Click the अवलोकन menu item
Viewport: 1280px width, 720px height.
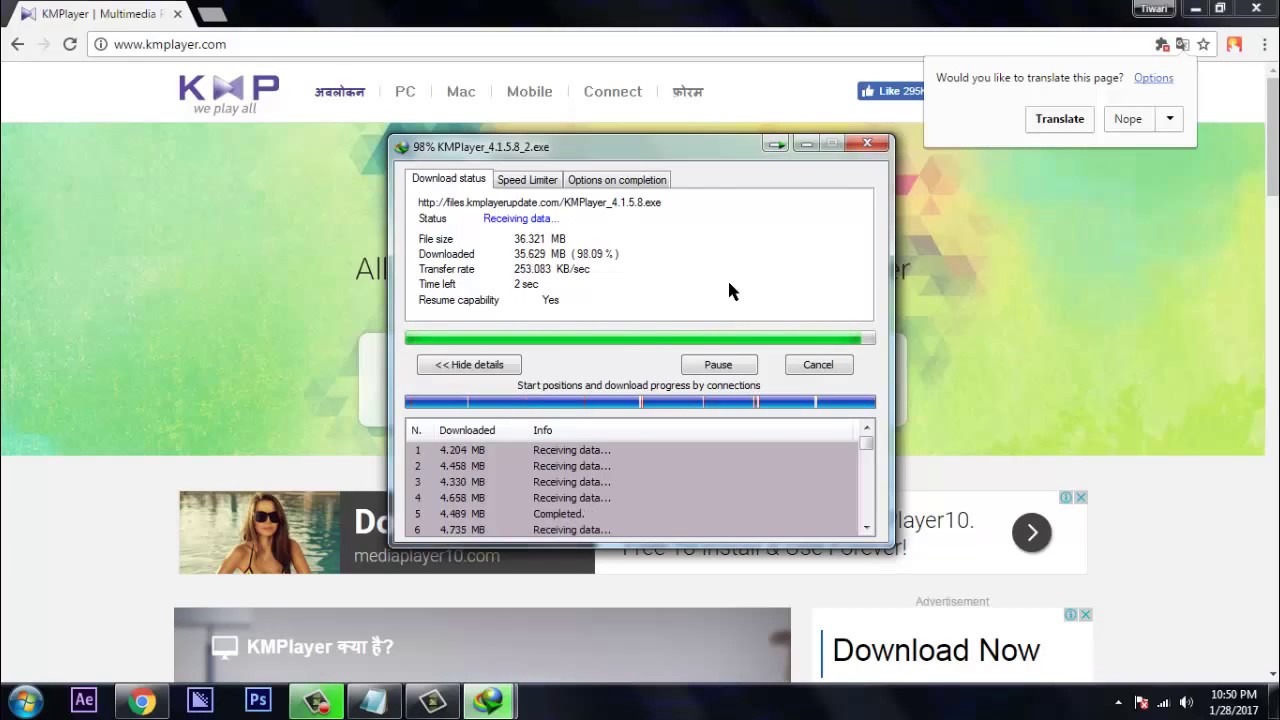click(x=340, y=91)
